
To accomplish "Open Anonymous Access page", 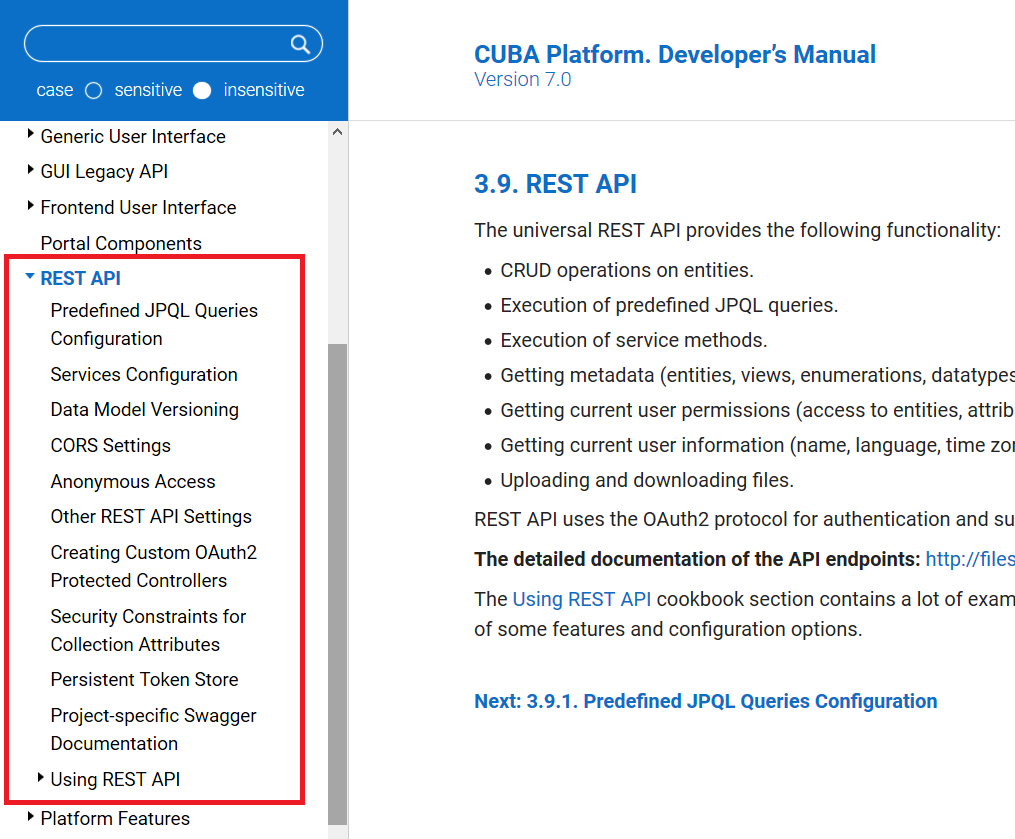I will coord(132,481).
